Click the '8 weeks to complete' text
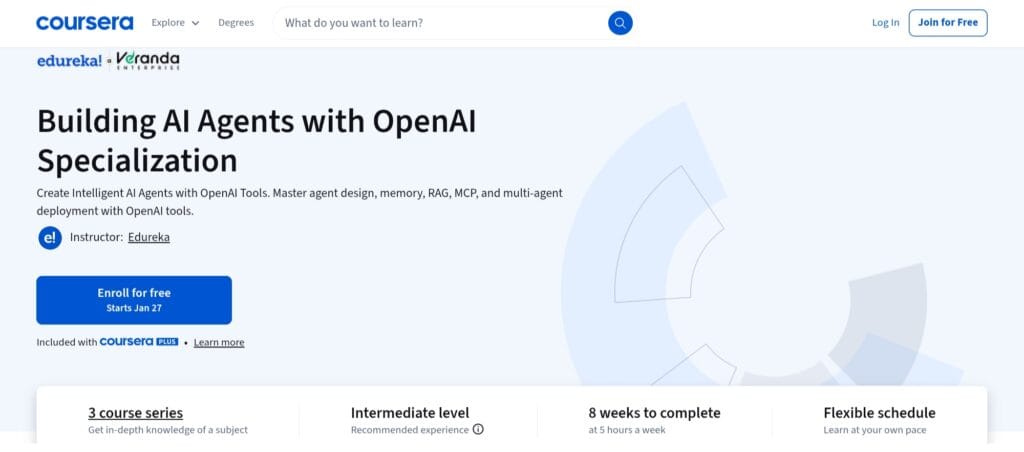The height and width of the screenshot is (452, 1024). click(x=654, y=413)
